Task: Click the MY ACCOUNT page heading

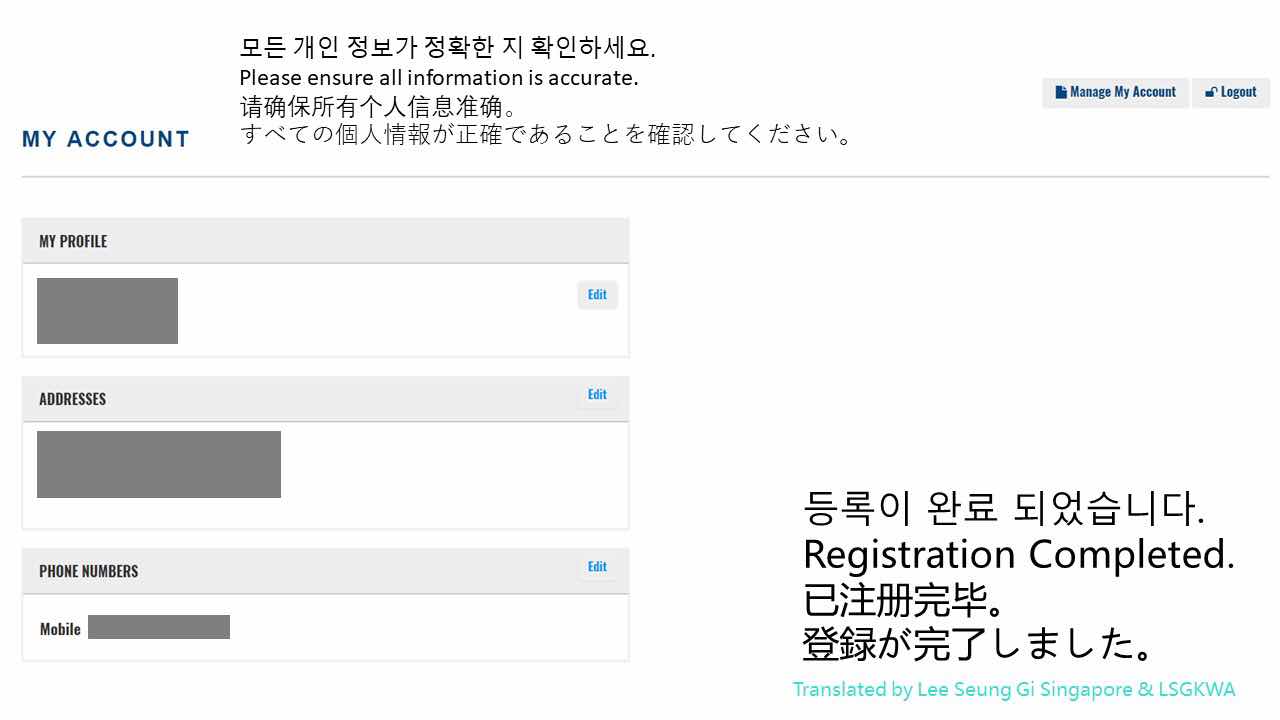Action: coord(106,139)
